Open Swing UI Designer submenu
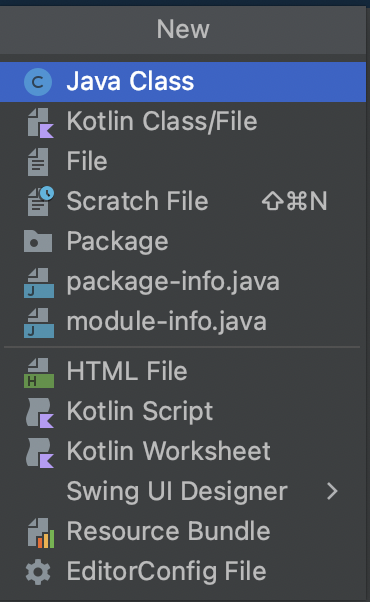 (183, 491)
